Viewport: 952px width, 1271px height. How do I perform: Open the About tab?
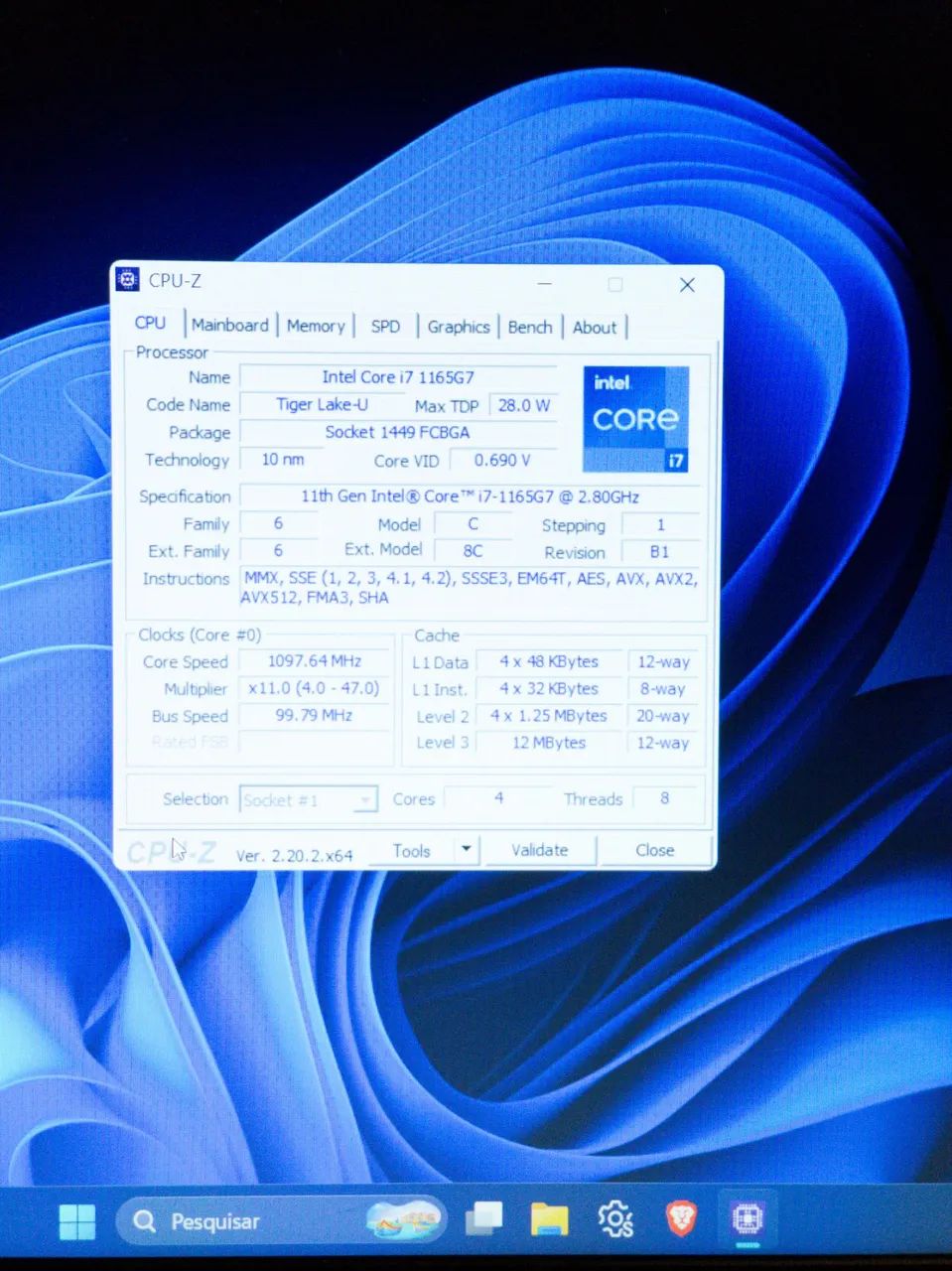pyautogui.click(x=595, y=328)
